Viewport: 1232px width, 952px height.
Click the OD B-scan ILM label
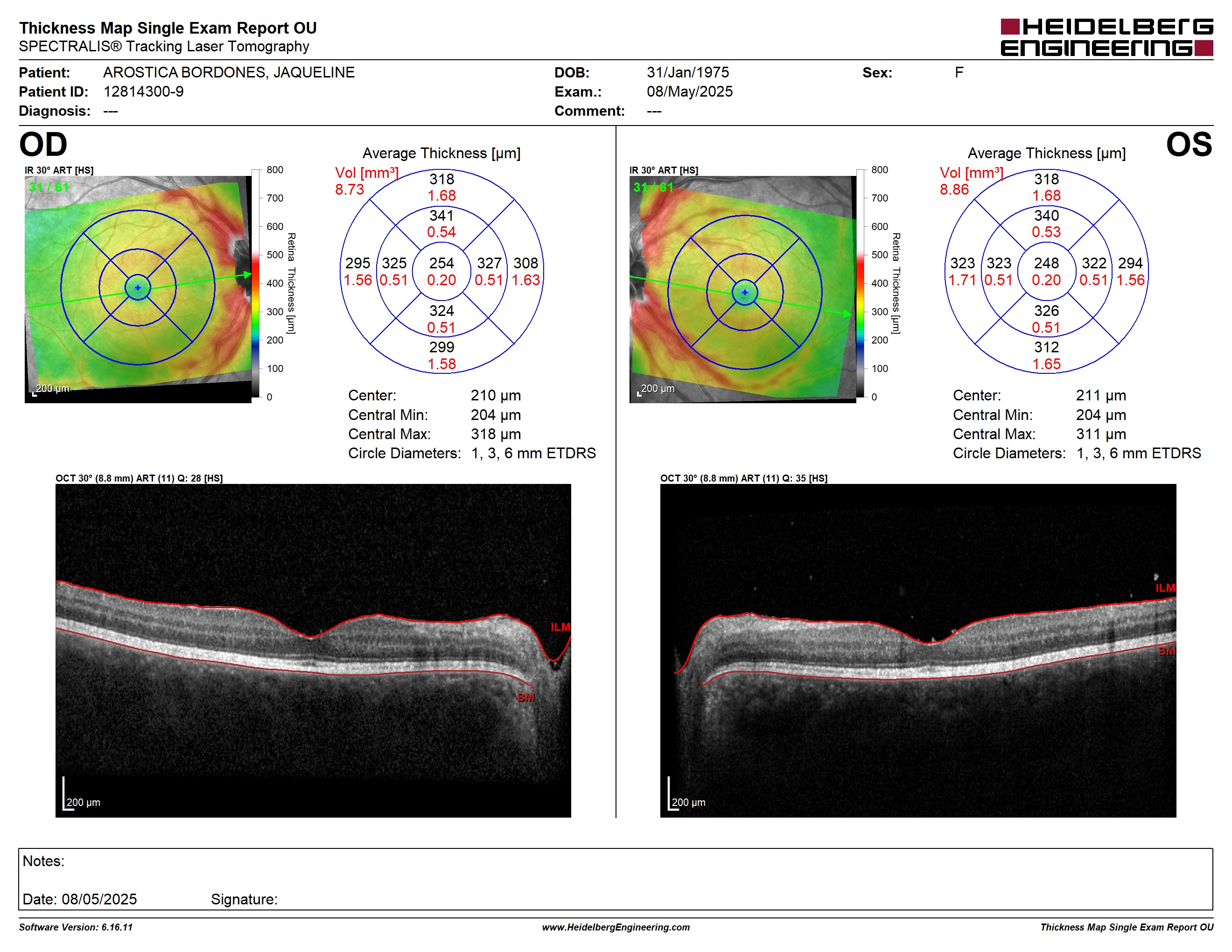tap(560, 627)
